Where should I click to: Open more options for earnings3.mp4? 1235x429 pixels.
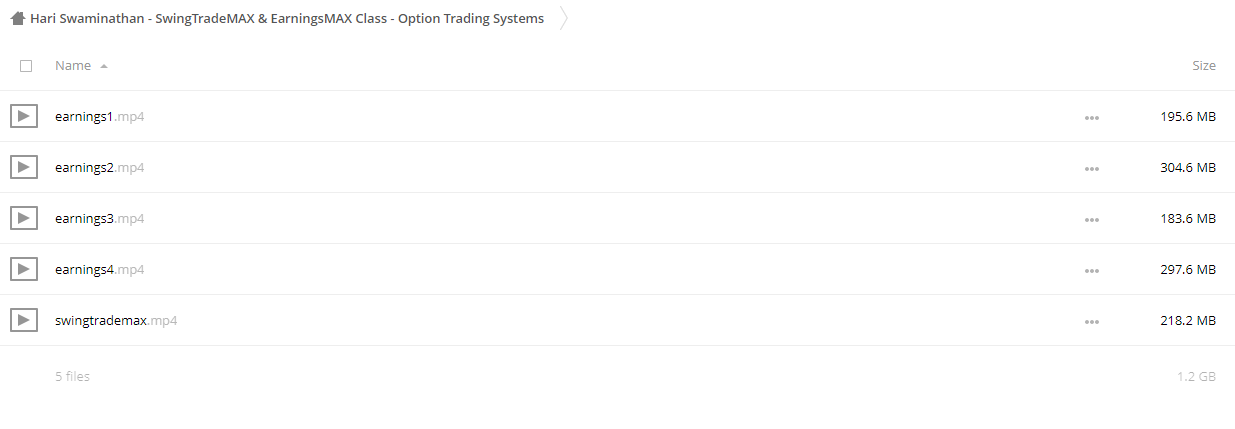(x=1091, y=220)
